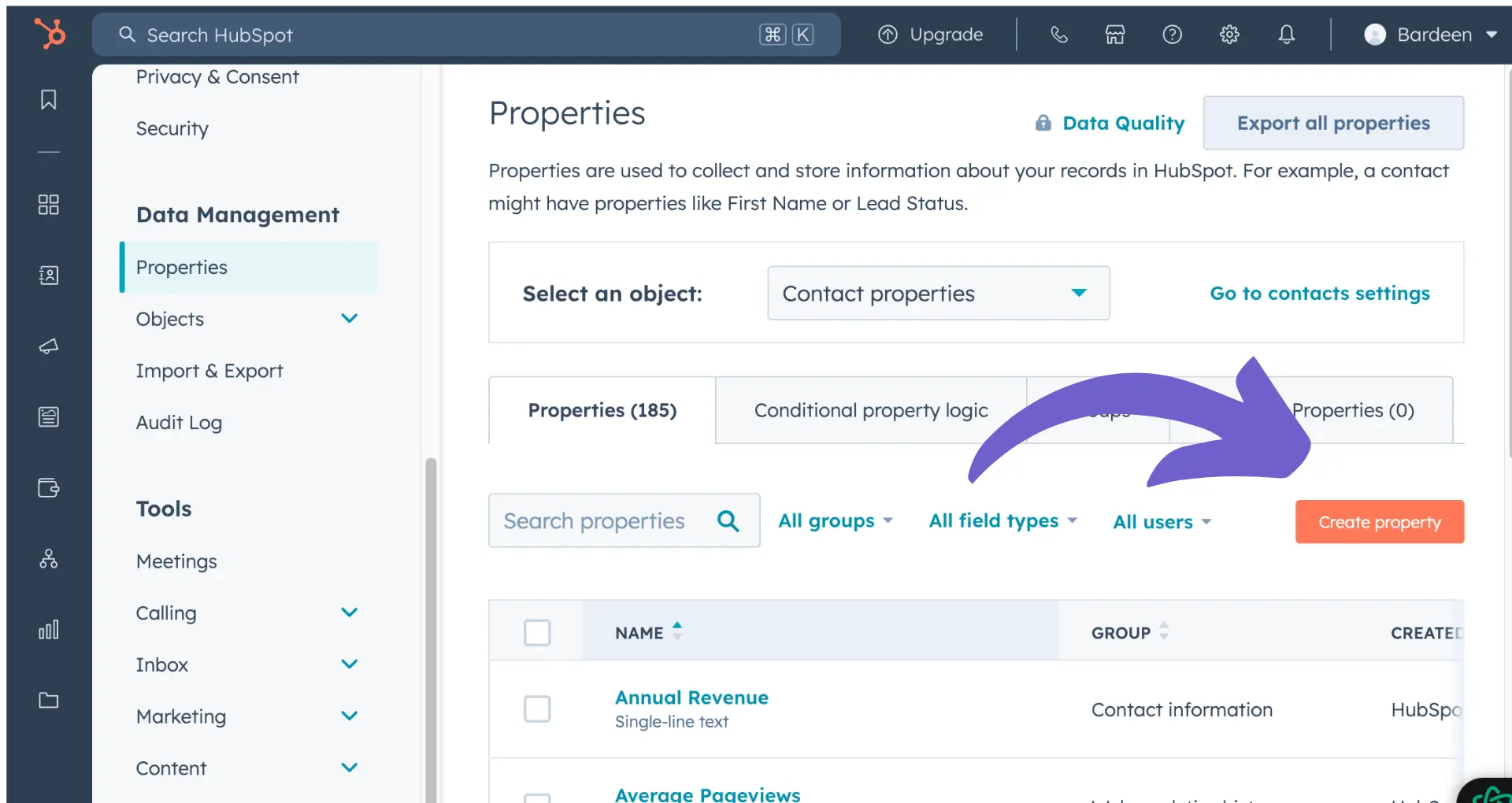Open the Contact properties object dropdown
This screenshot has width=1512, height=803.
[939, 293]
